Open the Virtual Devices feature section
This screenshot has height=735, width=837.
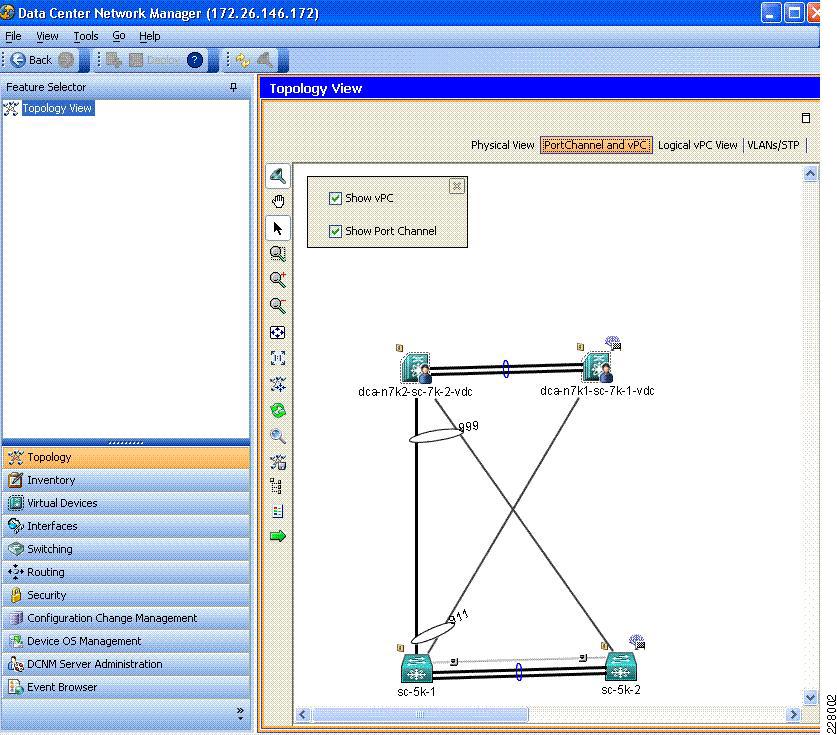126,503
